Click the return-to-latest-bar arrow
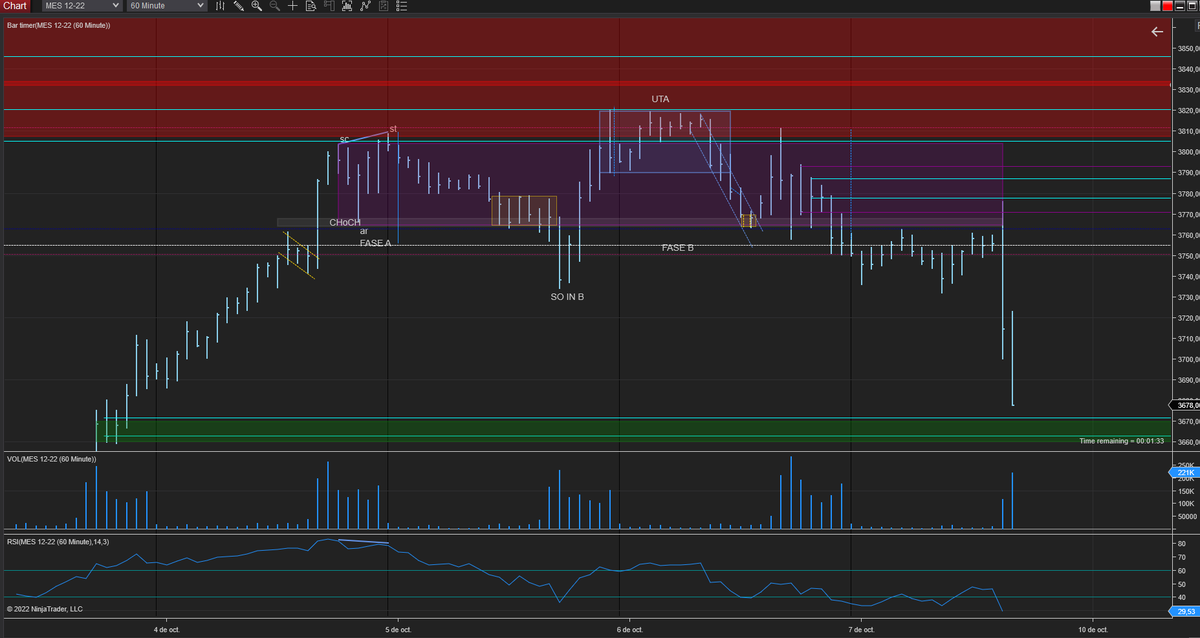Image resolution: width=1200 pixels, height=638 pixels. pyautogui.click(x=1157, y=32)
